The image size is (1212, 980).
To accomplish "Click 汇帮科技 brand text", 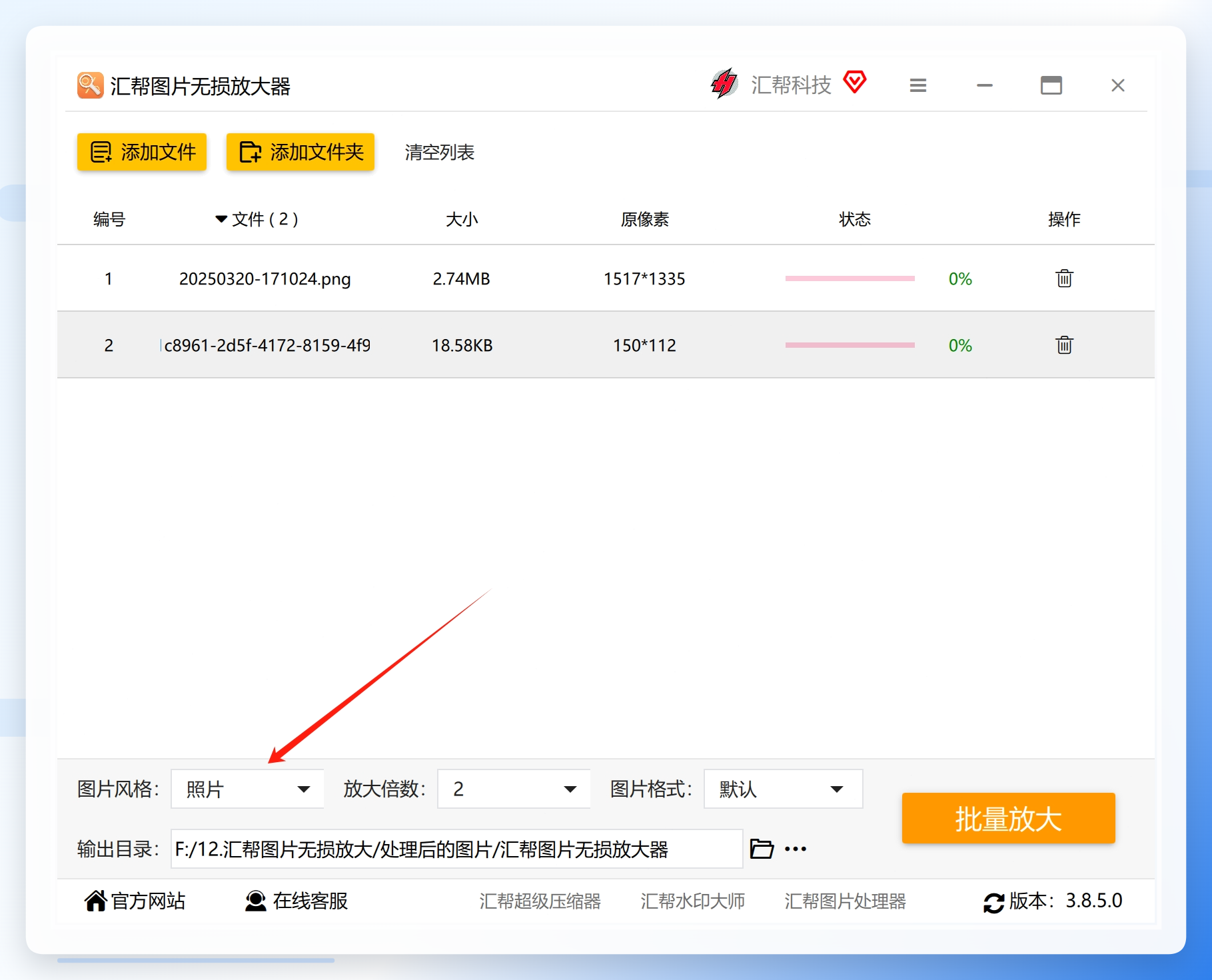I will [791, 85].
